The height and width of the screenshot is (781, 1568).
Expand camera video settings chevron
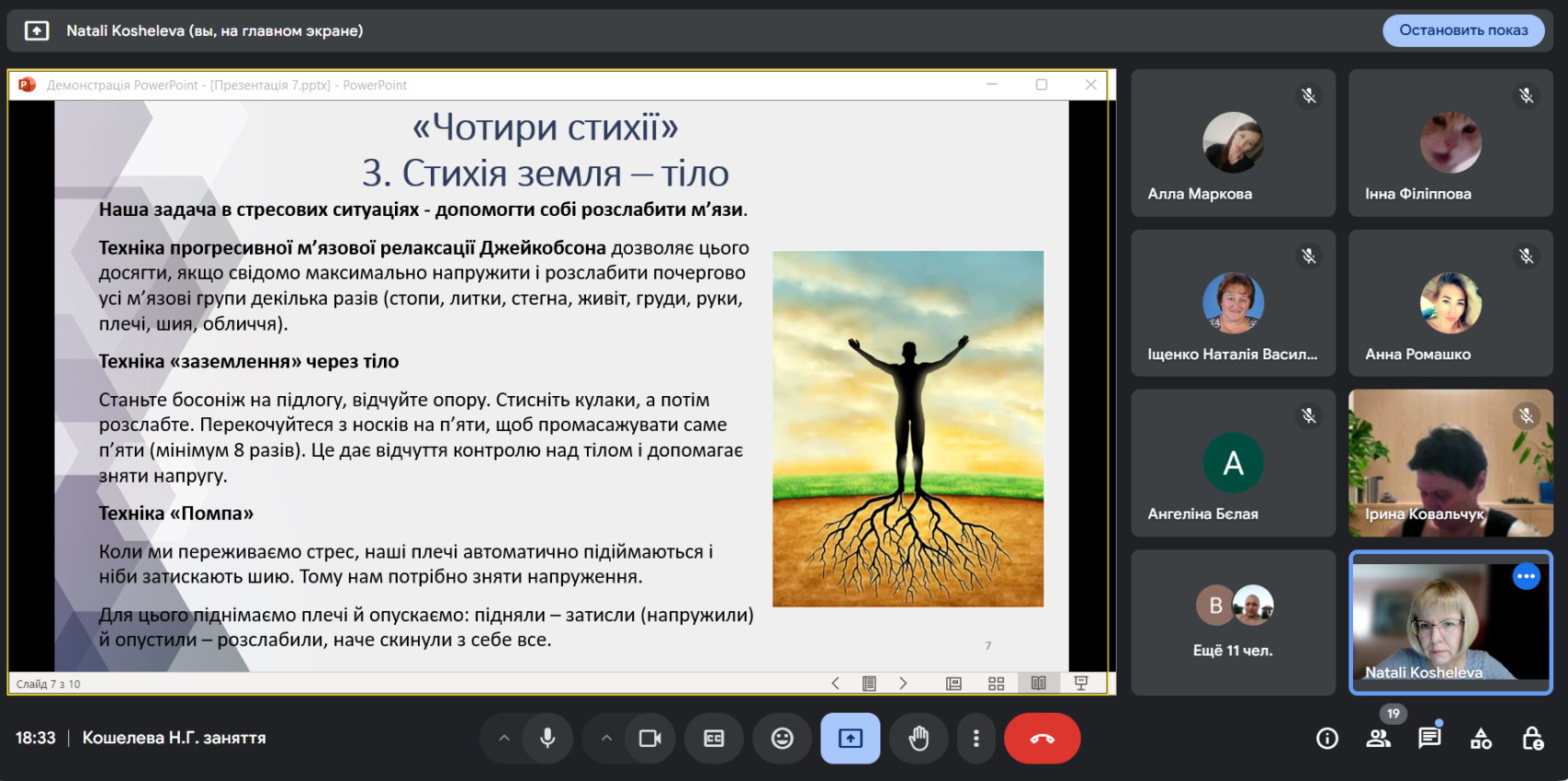(x=606, y=739)
